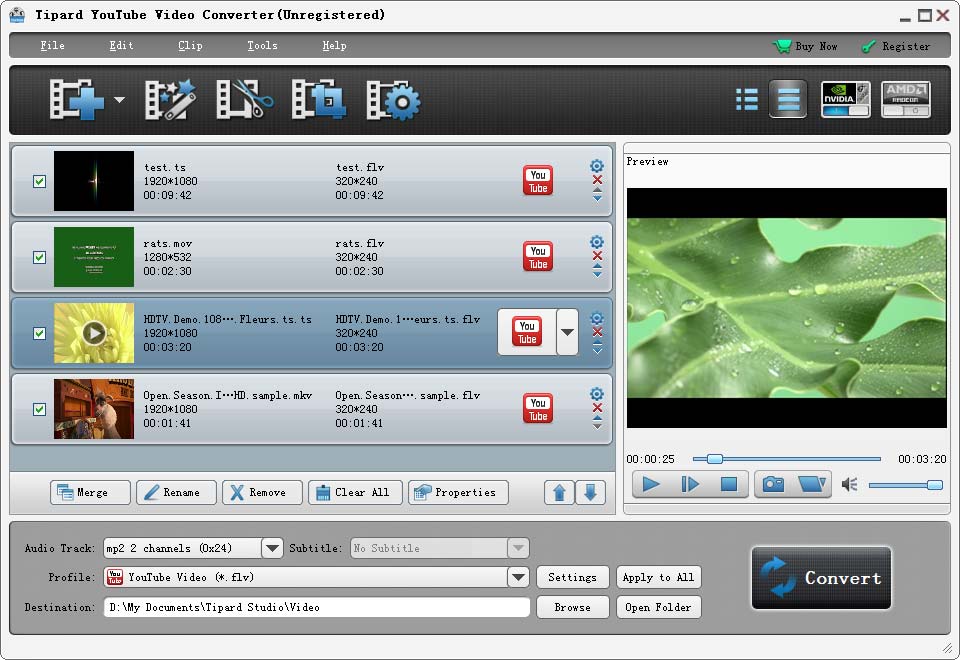Open profile Settings button
The height and width of the screenshot is (660, 960).
pyautogui.click(x=572, y=577)
